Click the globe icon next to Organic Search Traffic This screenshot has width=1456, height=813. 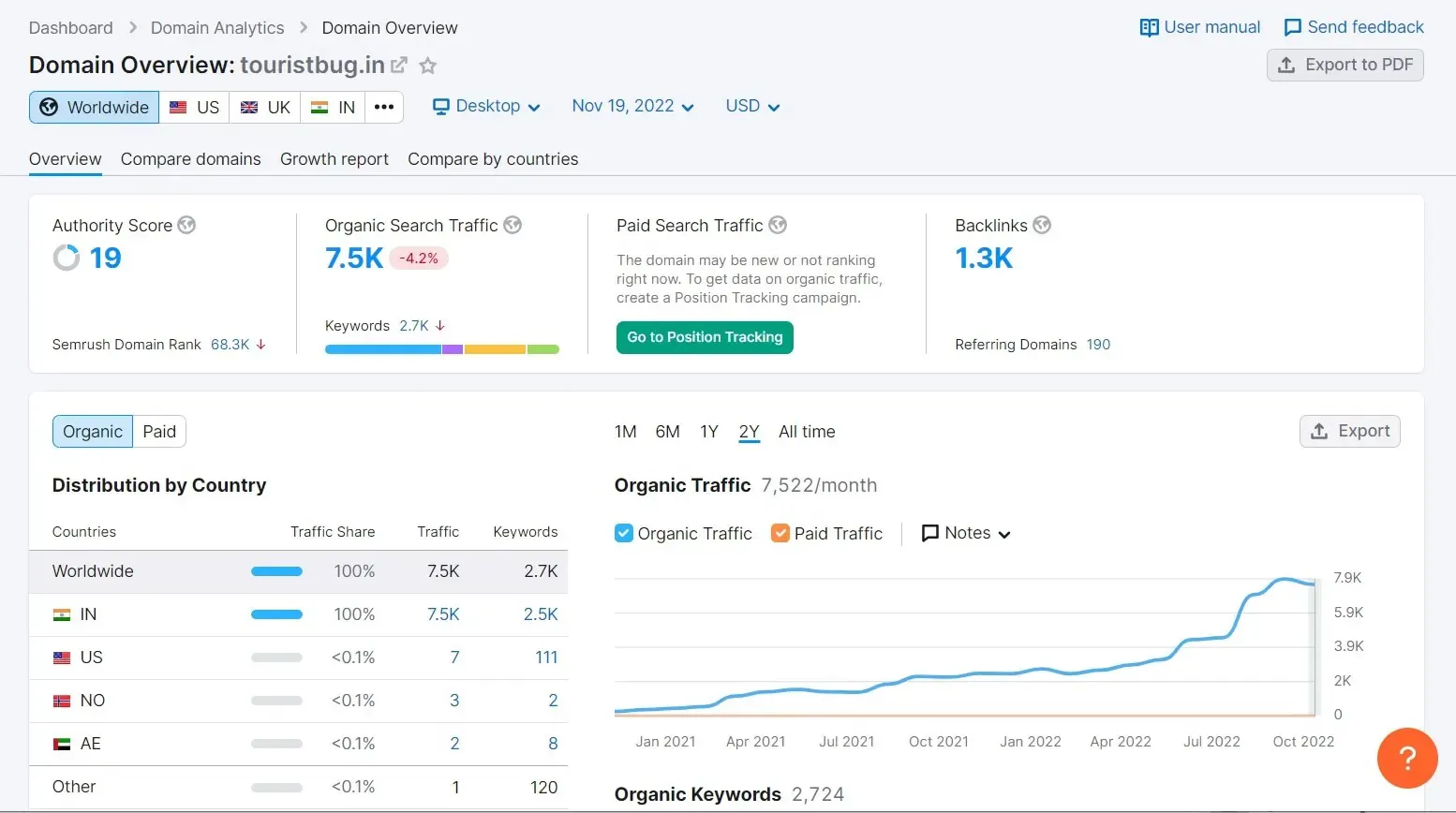point(513,225)
